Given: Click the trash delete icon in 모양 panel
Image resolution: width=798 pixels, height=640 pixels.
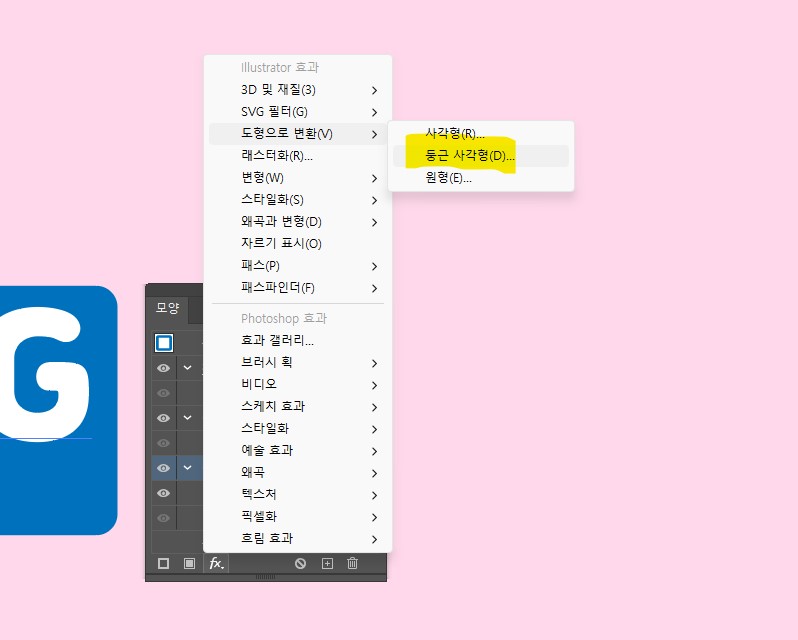Looking at the screenshot, I should click(x=352, y=563).
